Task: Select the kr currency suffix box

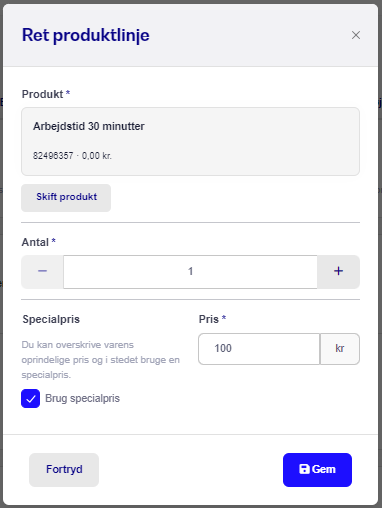Action: 340,349
